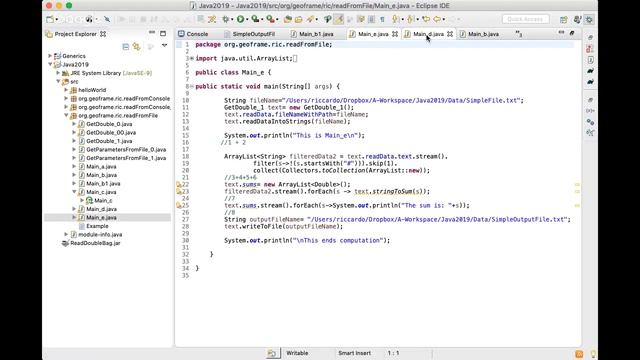
Task: Toggle Link with Editor in Project Explorer
Action: (x=136, y=47)
